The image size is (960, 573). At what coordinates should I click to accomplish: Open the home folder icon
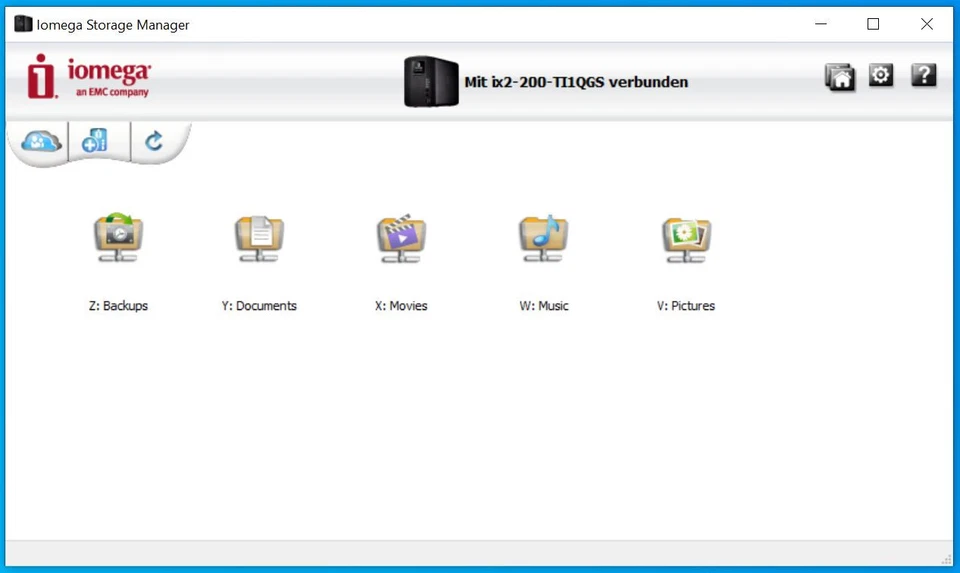[x=840, y=77]
